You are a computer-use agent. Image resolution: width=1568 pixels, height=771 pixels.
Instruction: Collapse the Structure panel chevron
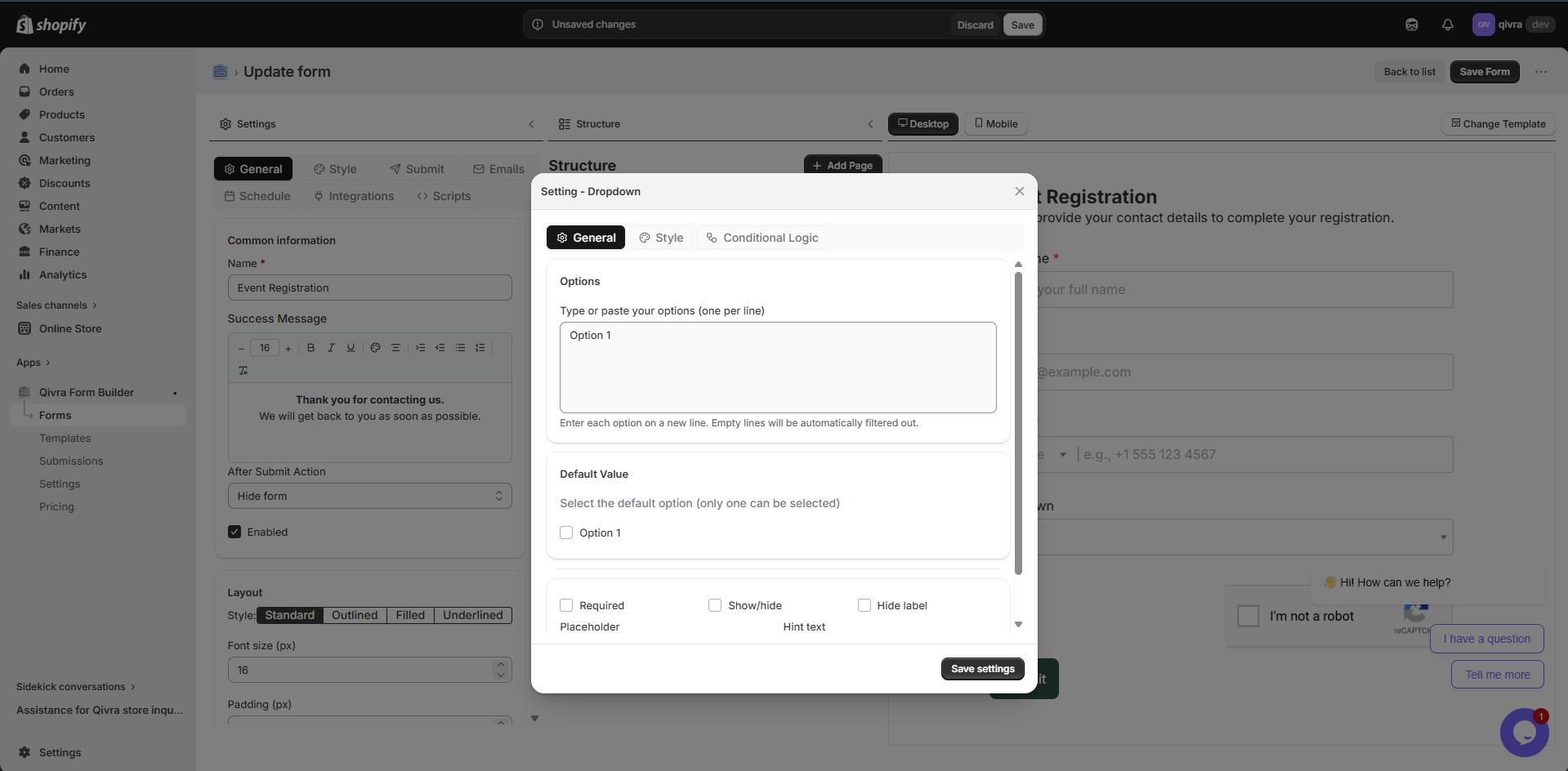870,124
